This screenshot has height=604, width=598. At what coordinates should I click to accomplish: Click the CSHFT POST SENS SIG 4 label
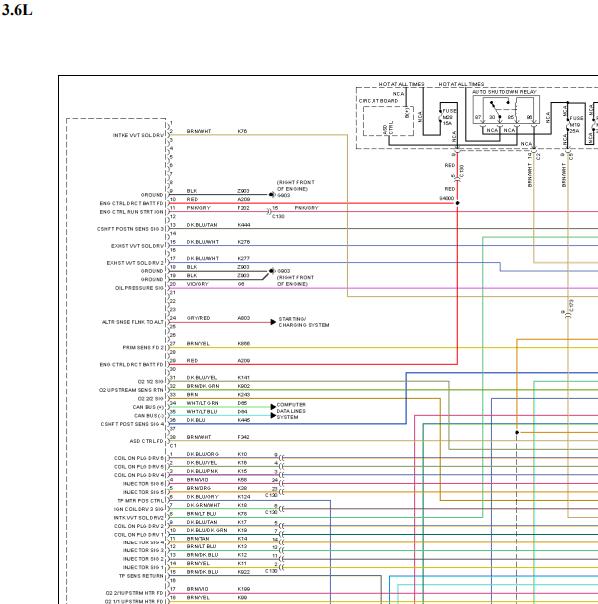(x=133, y=424)
